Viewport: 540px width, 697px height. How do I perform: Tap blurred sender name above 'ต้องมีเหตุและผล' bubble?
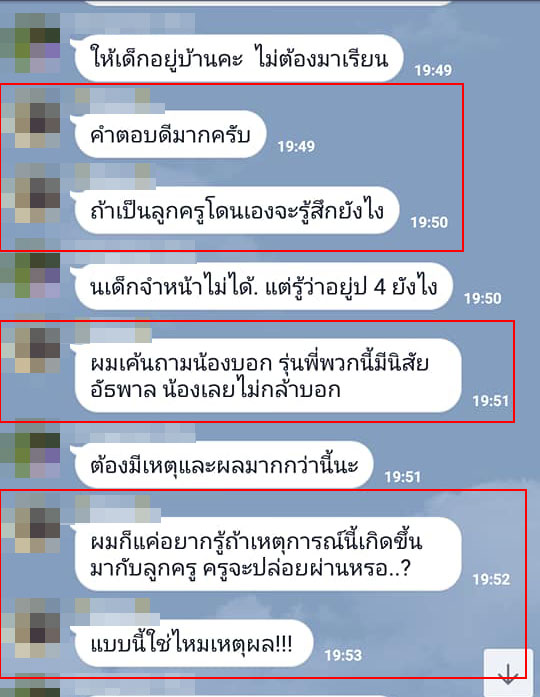[128, 432]
